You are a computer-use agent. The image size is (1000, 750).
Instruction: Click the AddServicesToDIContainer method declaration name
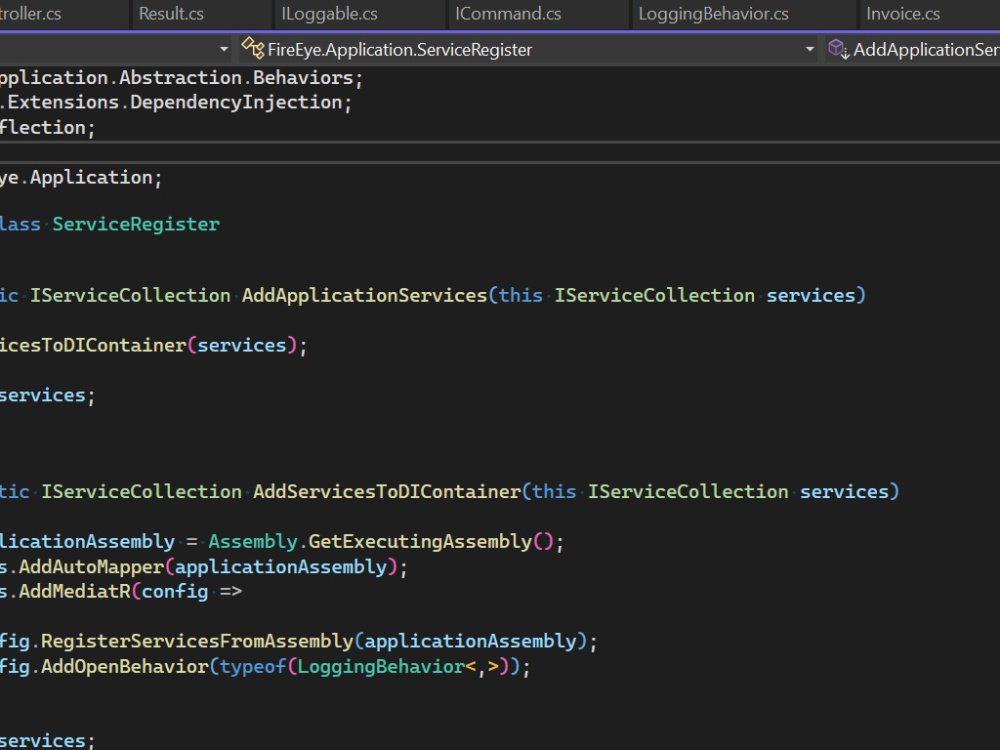pyautogui.click(x=386, y=492)
